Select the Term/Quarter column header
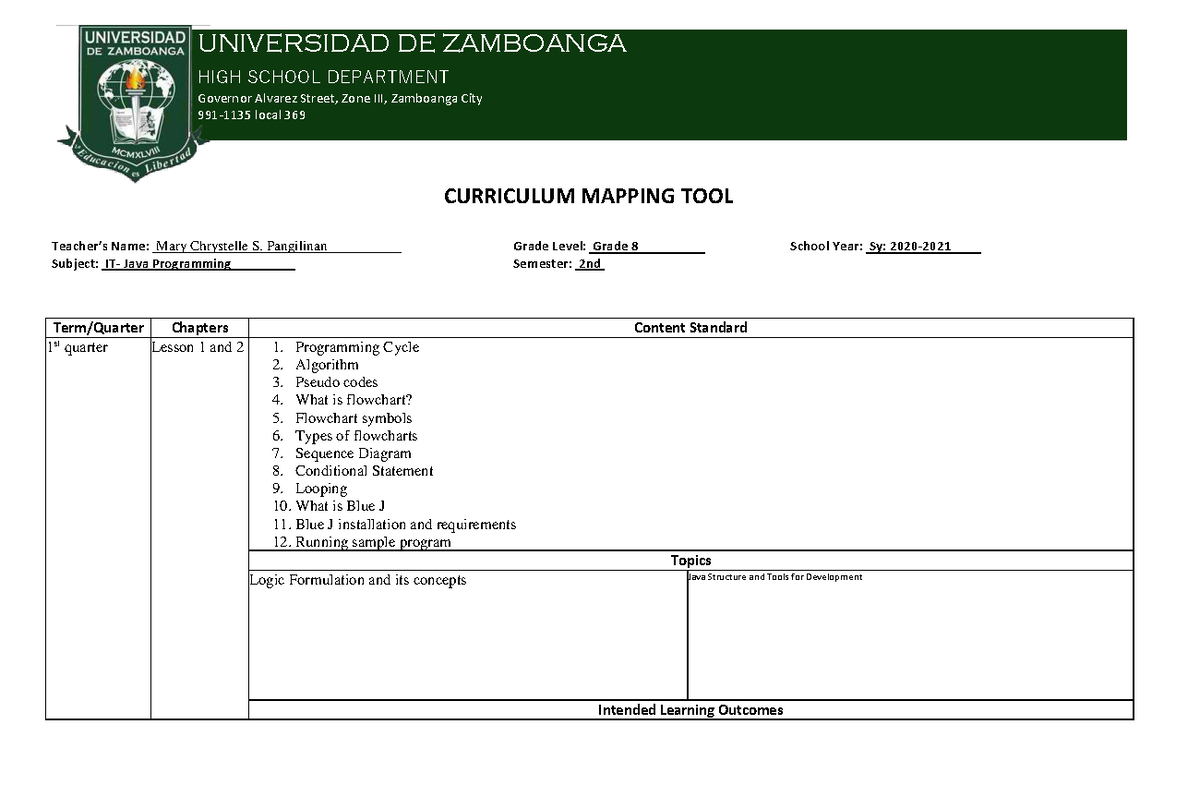The height and width of the screenshot is (785, 1200). pyautogui.click(x=98, y=327)
